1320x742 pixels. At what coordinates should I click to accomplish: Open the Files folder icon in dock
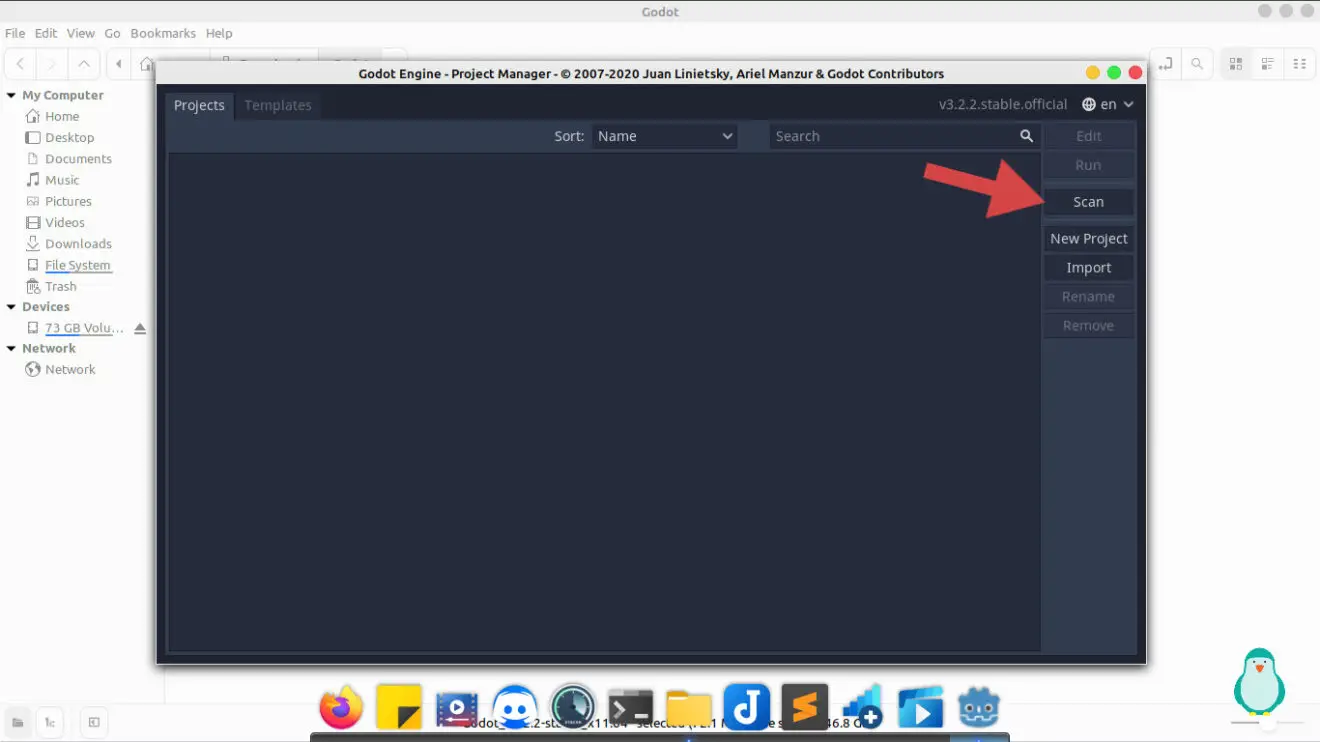tap(689, 709)
